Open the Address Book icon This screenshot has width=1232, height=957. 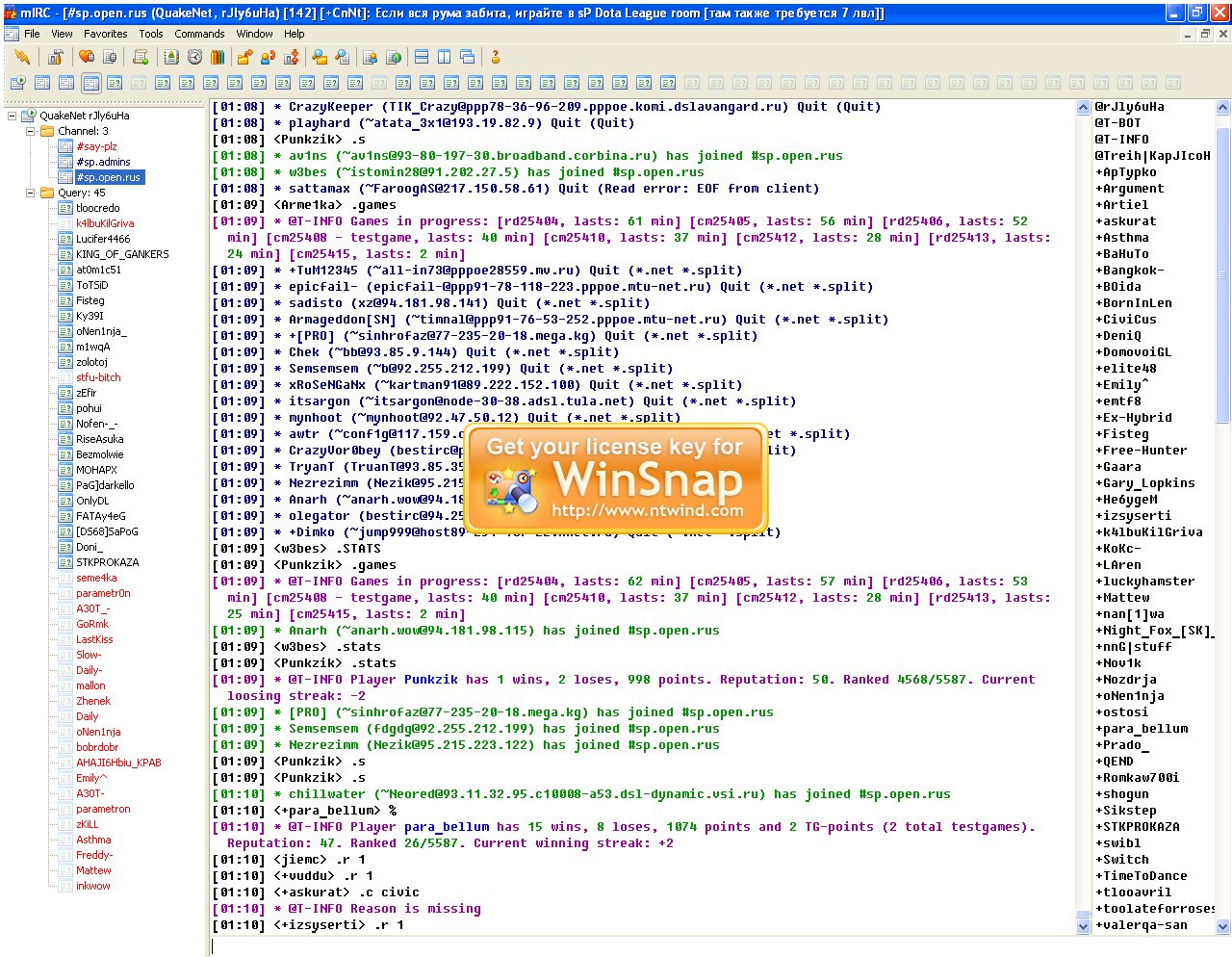pos(171,58)
